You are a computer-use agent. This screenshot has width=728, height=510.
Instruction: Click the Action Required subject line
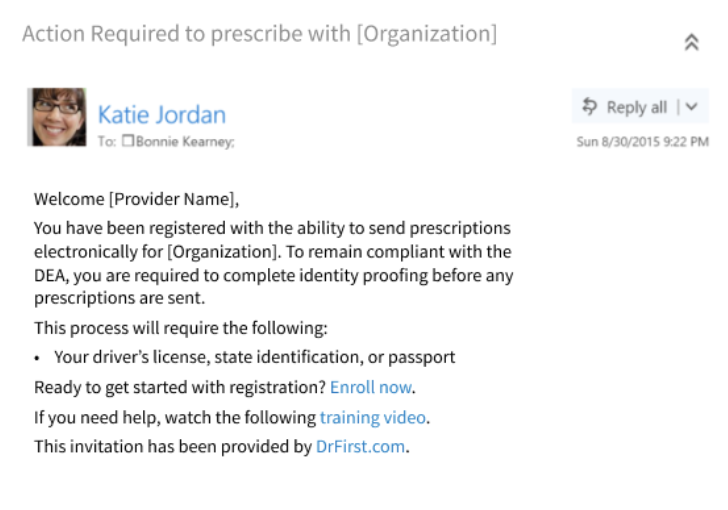click(260, 34)
